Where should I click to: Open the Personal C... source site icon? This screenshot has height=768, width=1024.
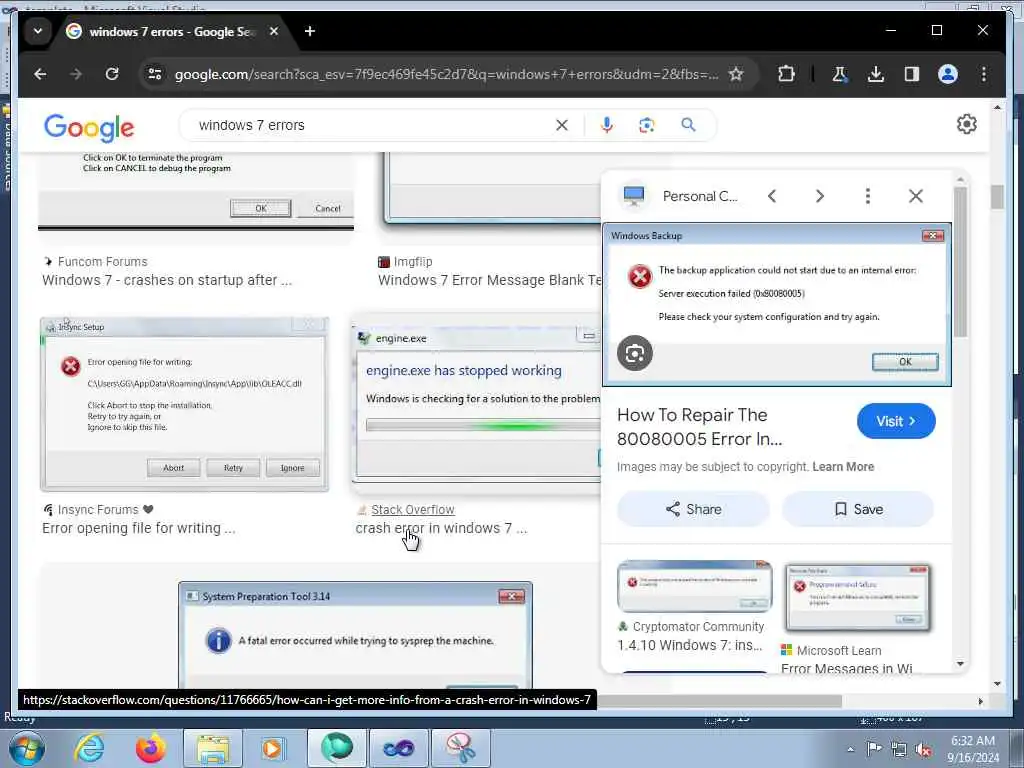(633, 196)
